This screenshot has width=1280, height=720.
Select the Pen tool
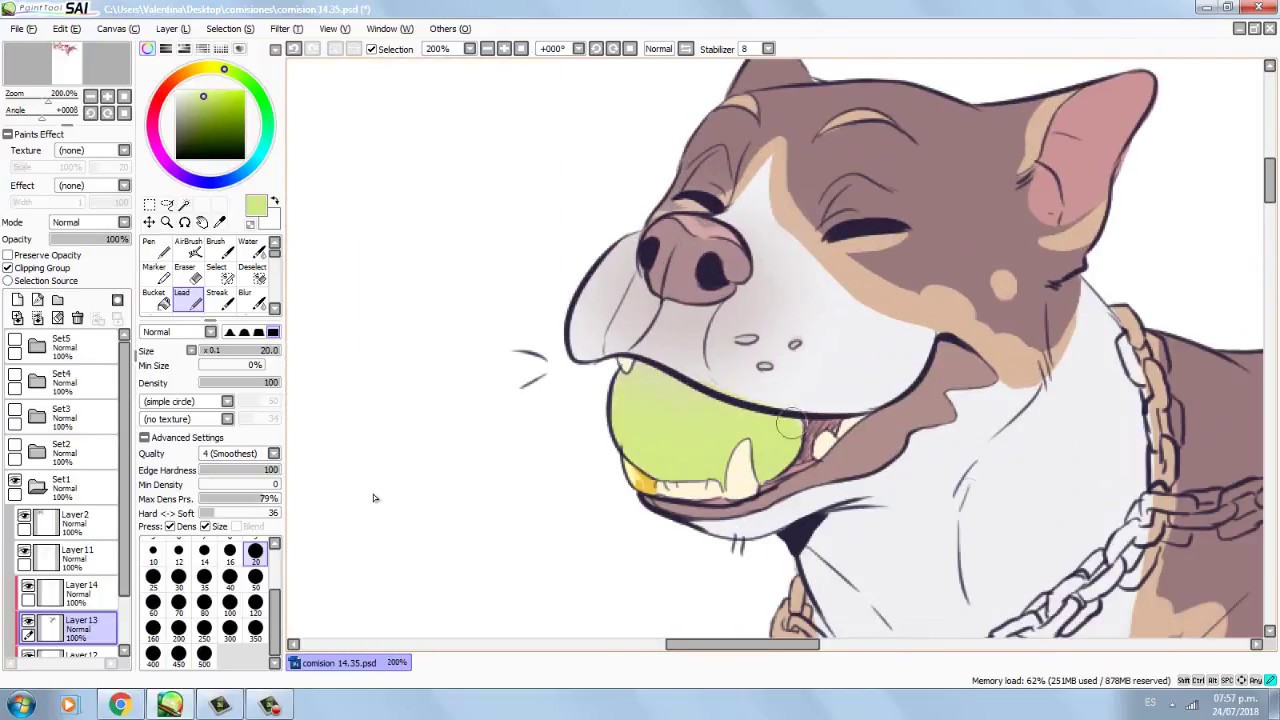[155, 249]
